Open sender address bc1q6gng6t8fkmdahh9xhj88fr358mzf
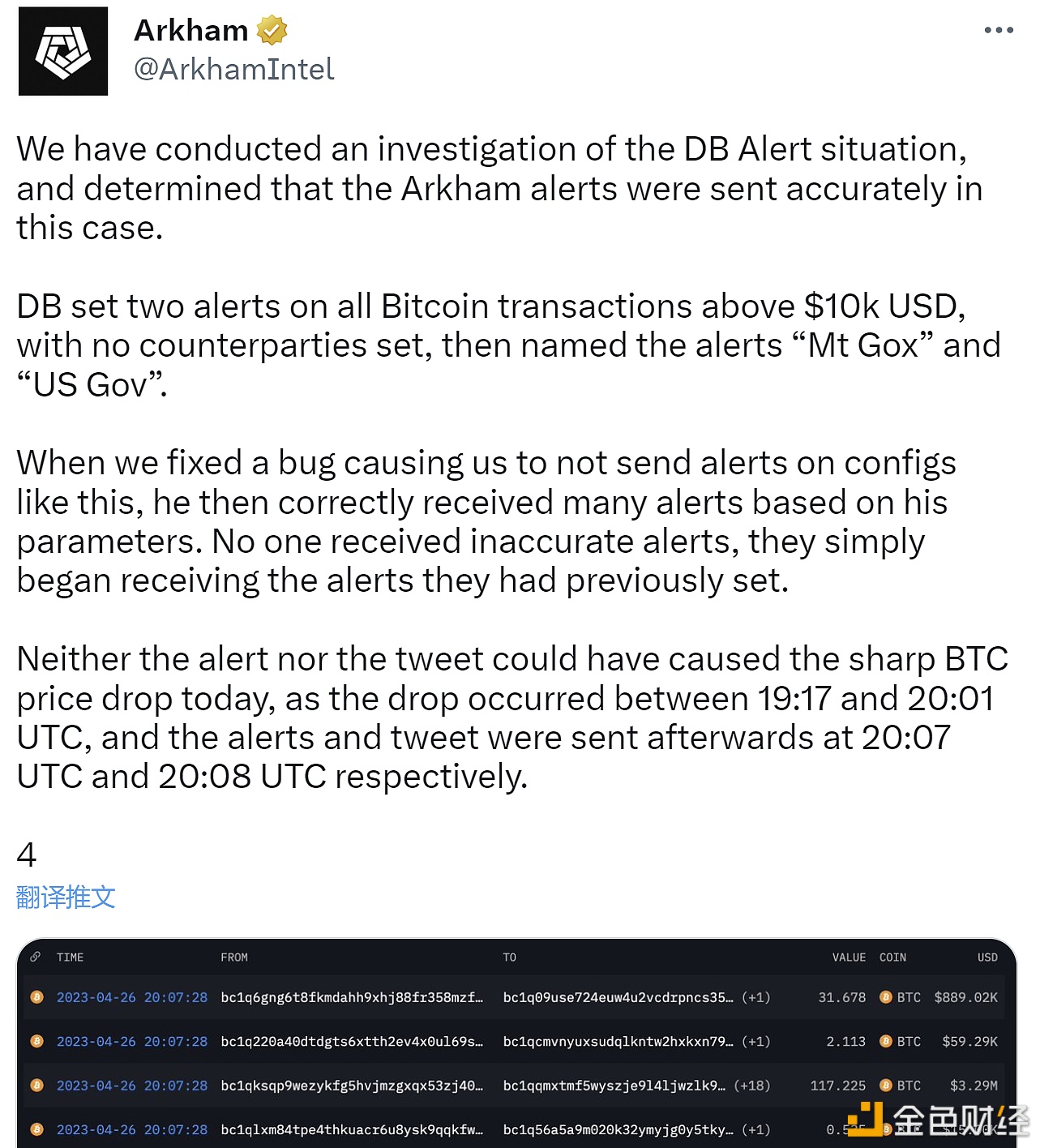Viewport: 1040px width, 1148px height. tap(351, 997)
